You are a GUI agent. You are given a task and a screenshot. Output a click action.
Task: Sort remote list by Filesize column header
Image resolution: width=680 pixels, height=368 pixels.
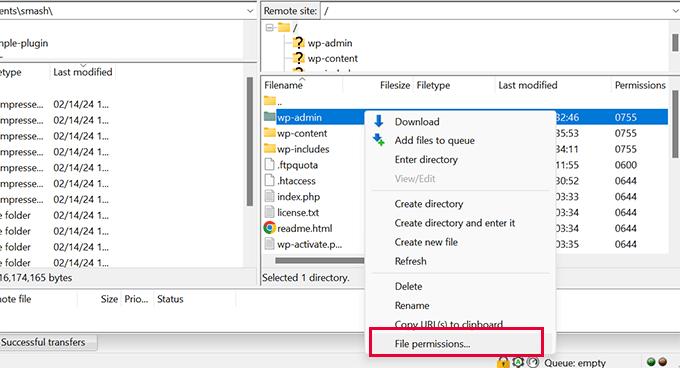click(x=395, y=85)
